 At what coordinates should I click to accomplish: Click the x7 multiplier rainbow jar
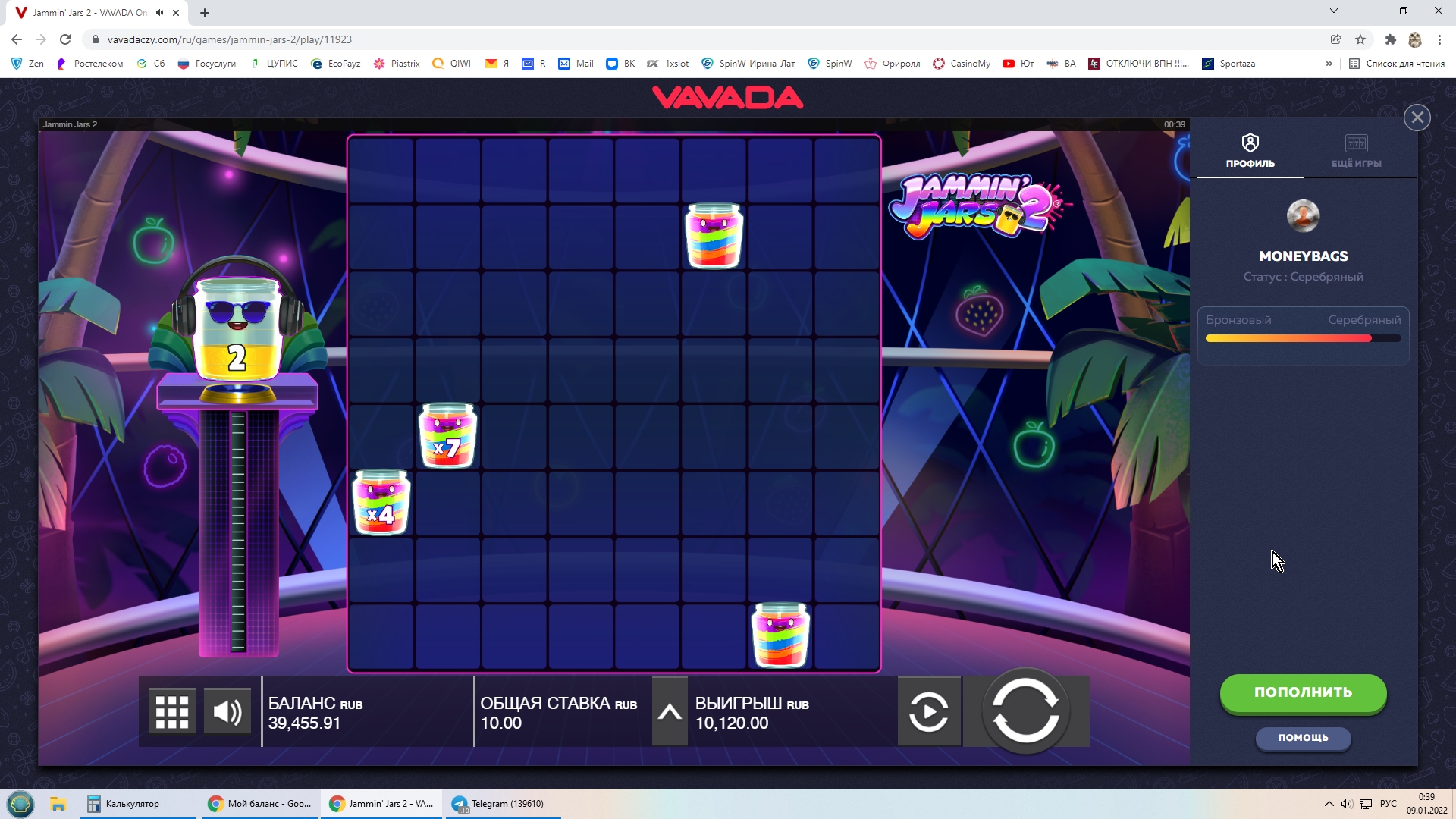[x=447, y=436]
